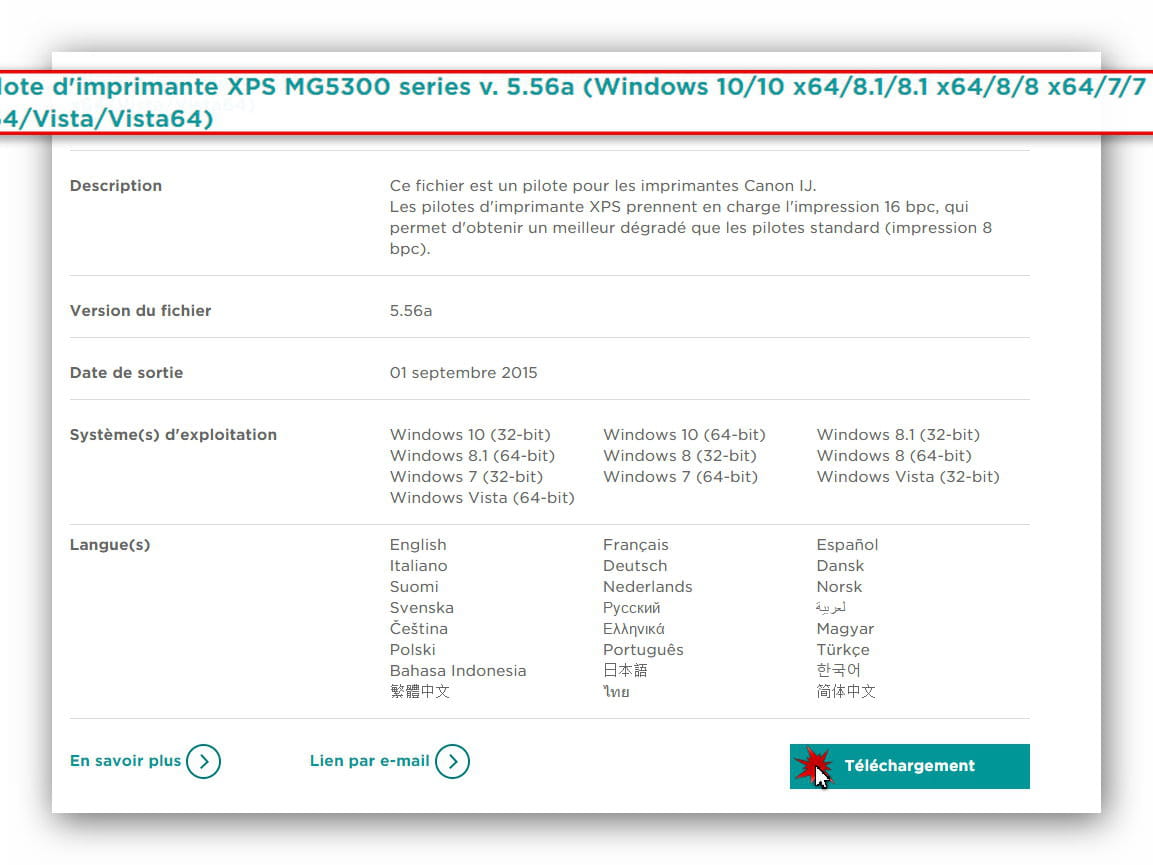1153x865 pixels.
Task: Select the release date 01 septembre 2015
Action: [463, 372]
